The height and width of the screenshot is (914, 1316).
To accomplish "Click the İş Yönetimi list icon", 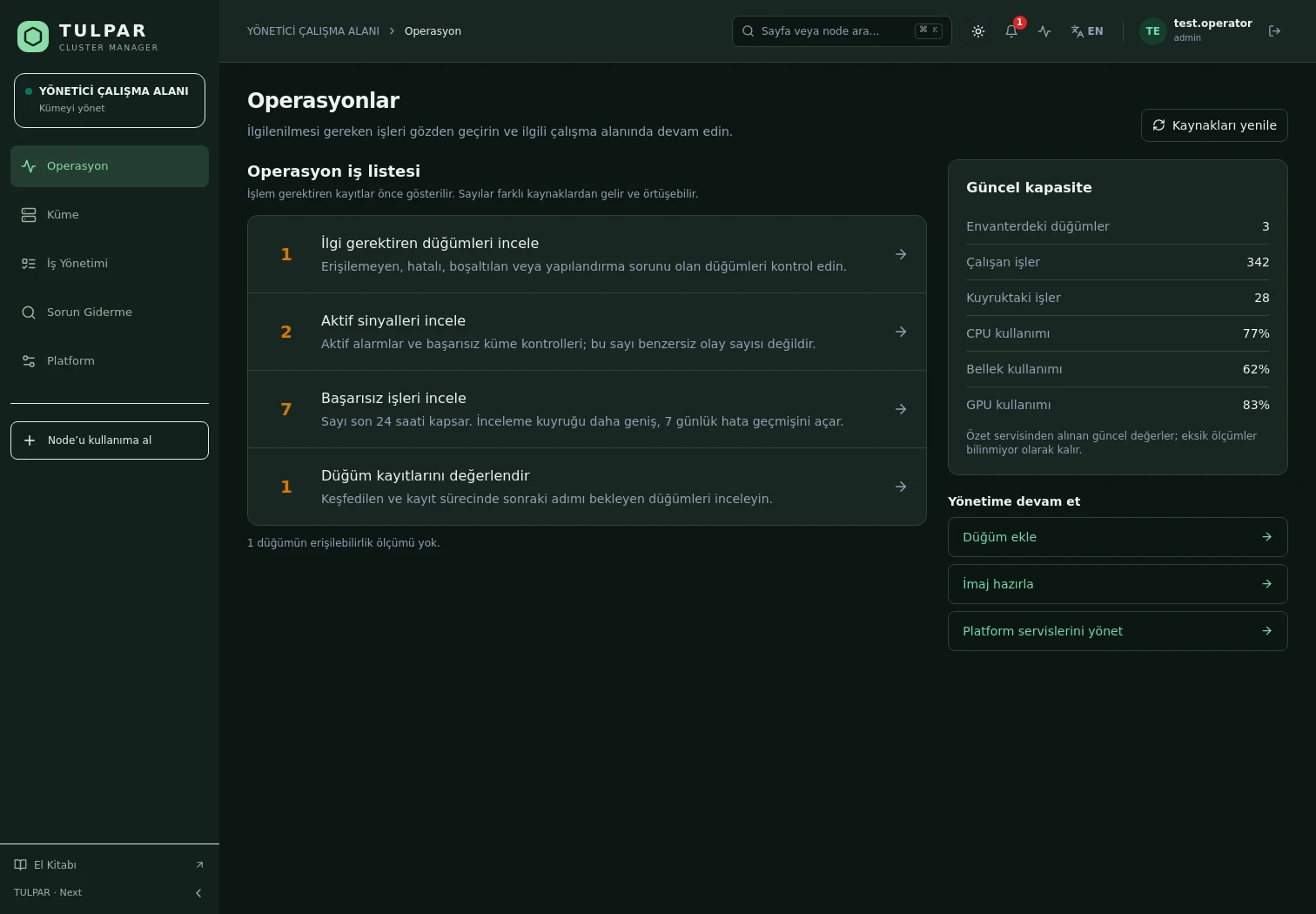I will click(29, 264).
